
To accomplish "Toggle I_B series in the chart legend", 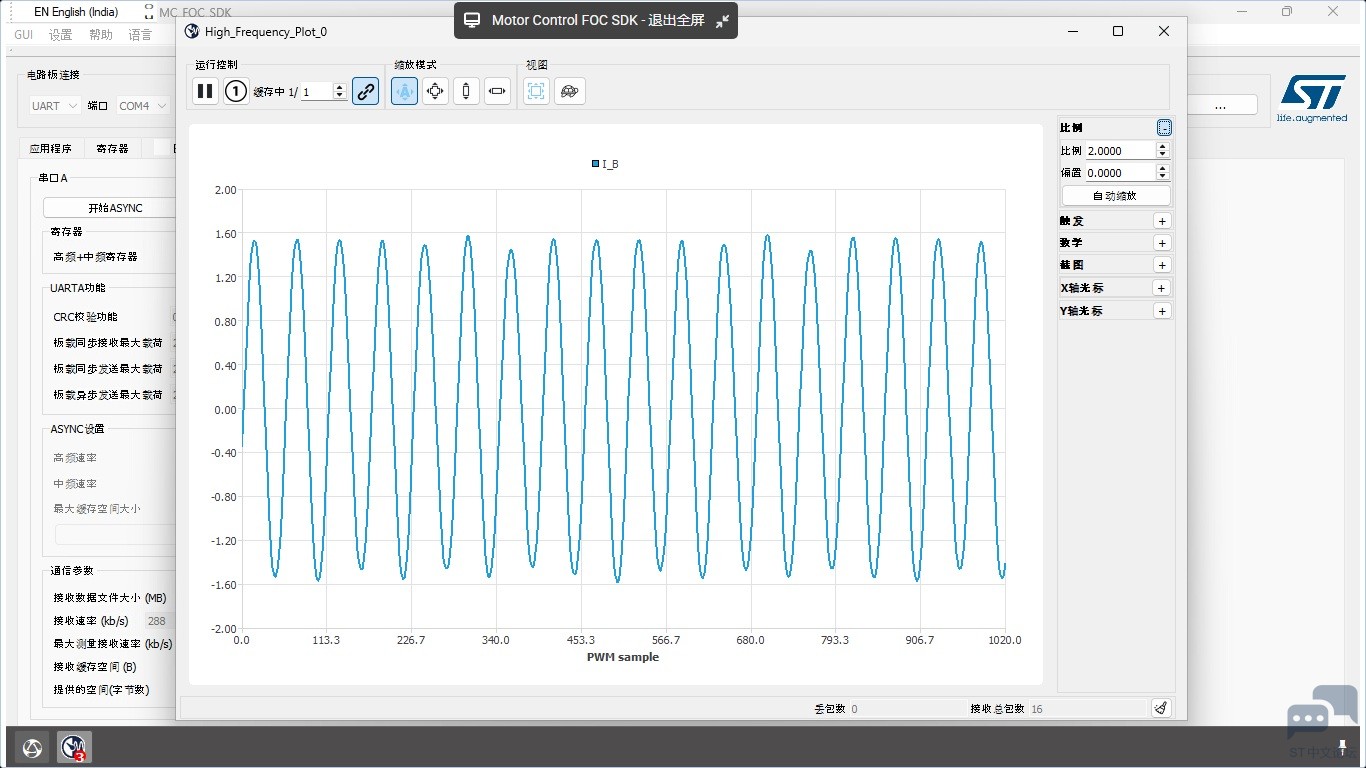I will pyautogui.click(x=605, y=164).
